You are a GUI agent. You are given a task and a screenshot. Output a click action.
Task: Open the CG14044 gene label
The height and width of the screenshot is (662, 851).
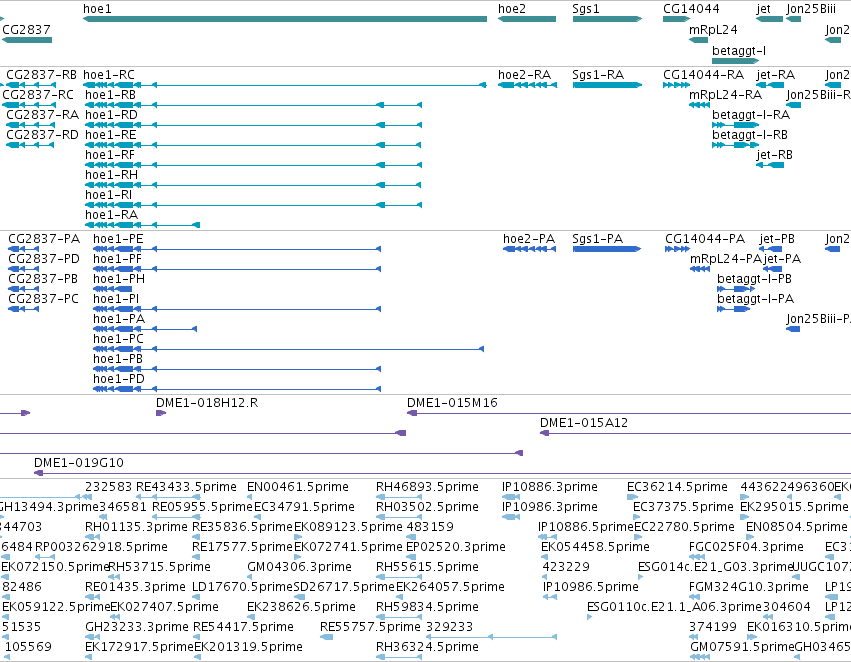(691, 9)
